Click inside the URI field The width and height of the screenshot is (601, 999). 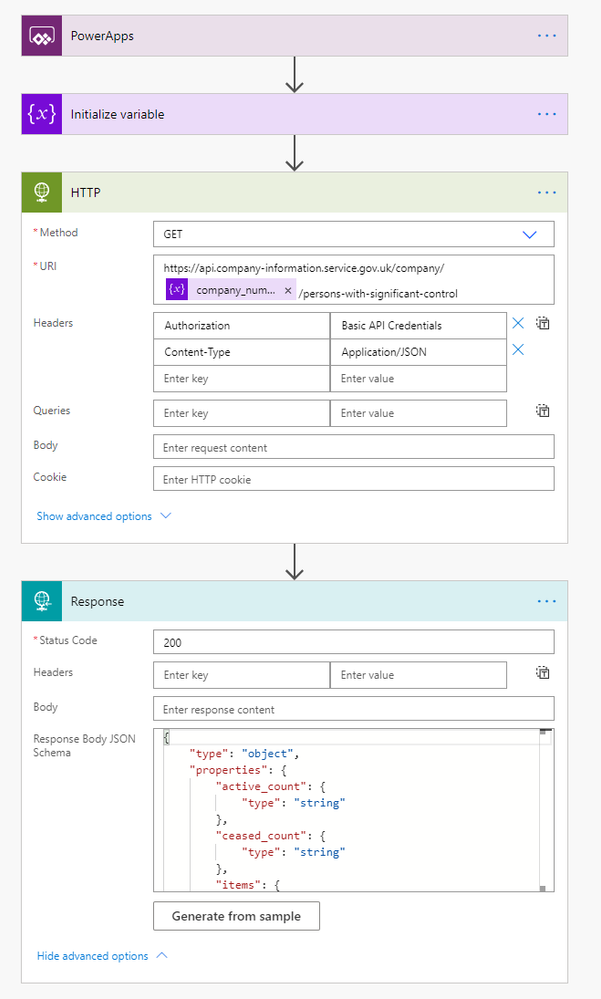(x=354, y=280)
